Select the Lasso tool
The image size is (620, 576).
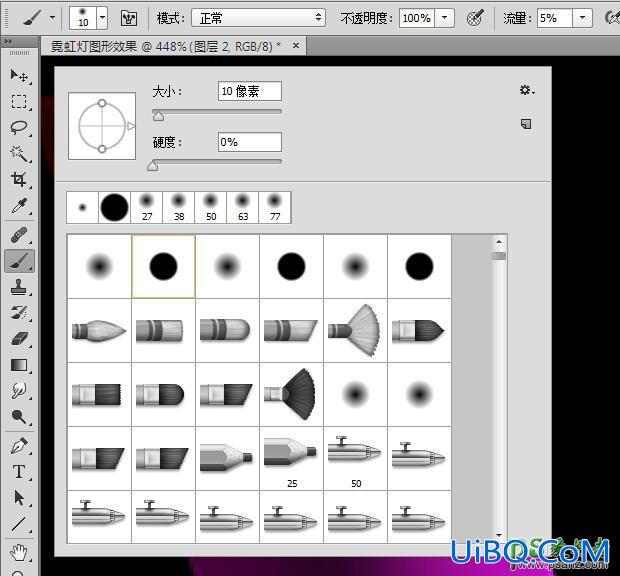click(x=19, y=128)
